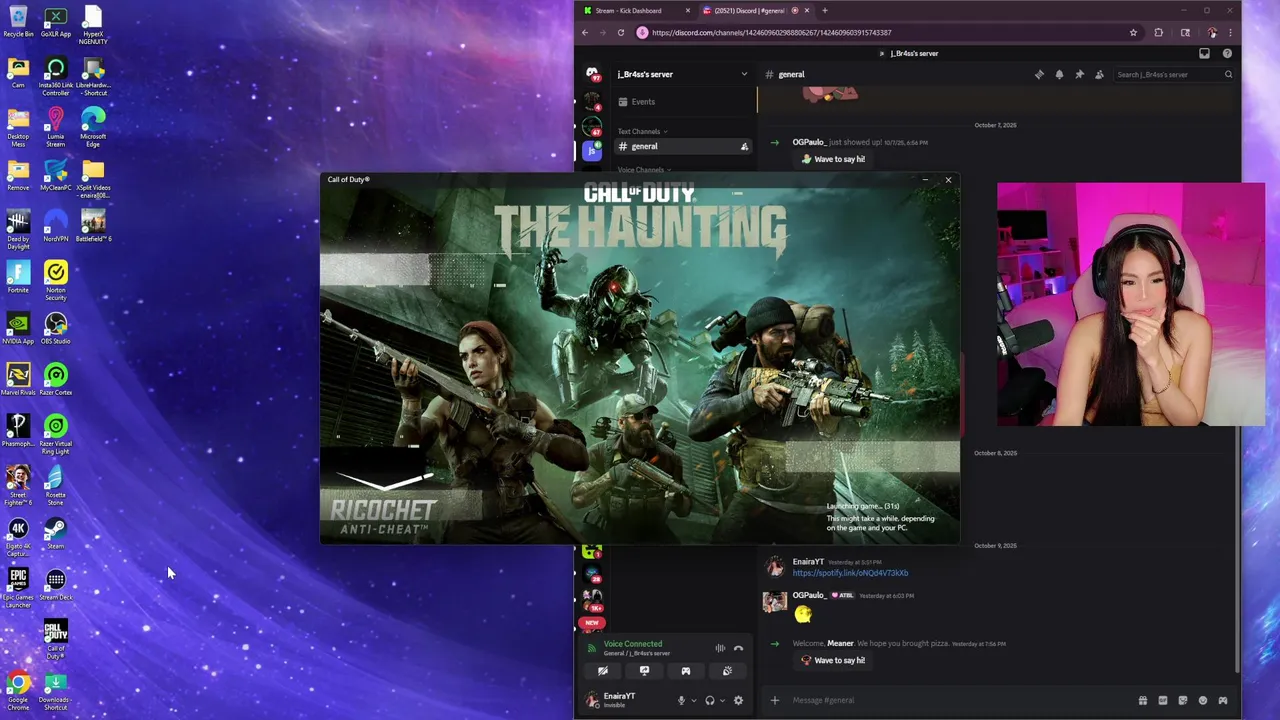Viewport: 1280px width, 720px height.
Task: Start an activity in voice panel
Action: (x=686, y=671)
